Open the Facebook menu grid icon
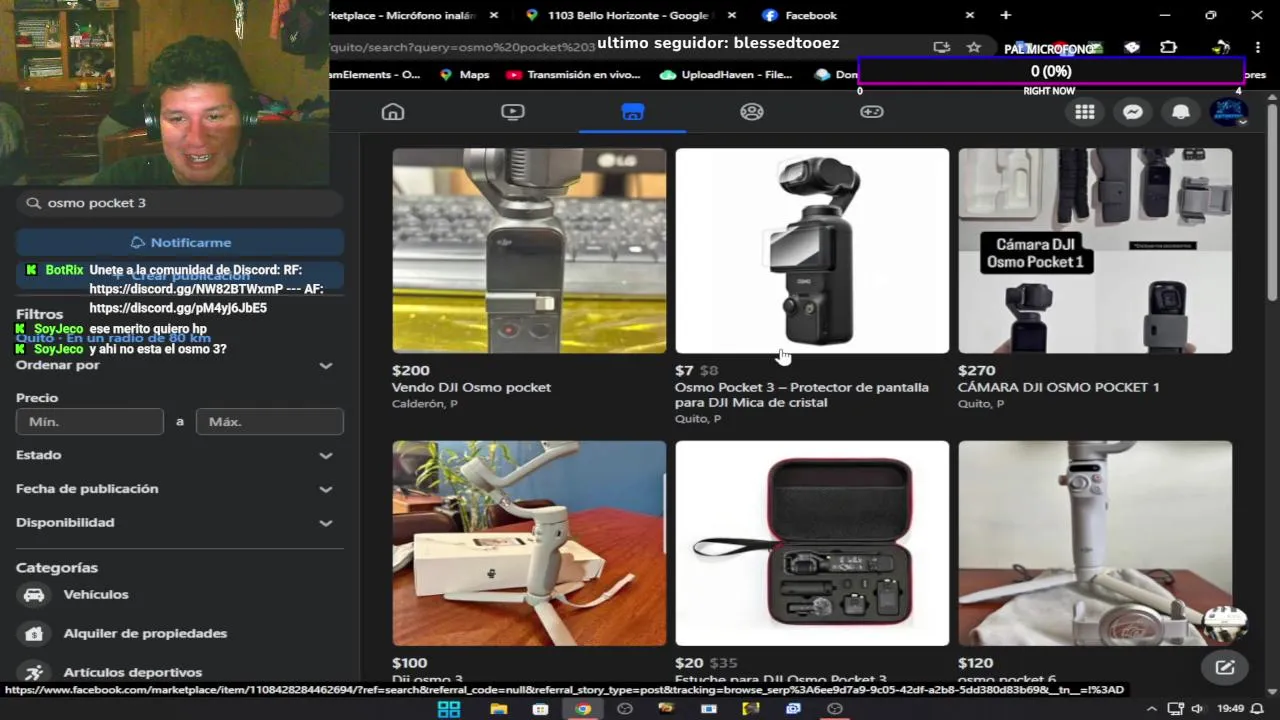1280x720 pixels. pos(1085,112)
